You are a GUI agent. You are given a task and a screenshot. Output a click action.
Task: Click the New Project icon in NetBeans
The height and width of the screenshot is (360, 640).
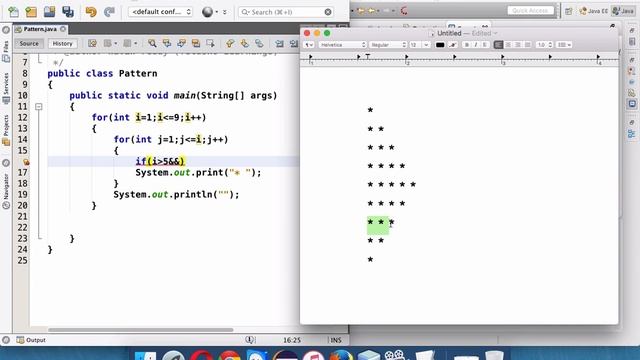point(31,12)
